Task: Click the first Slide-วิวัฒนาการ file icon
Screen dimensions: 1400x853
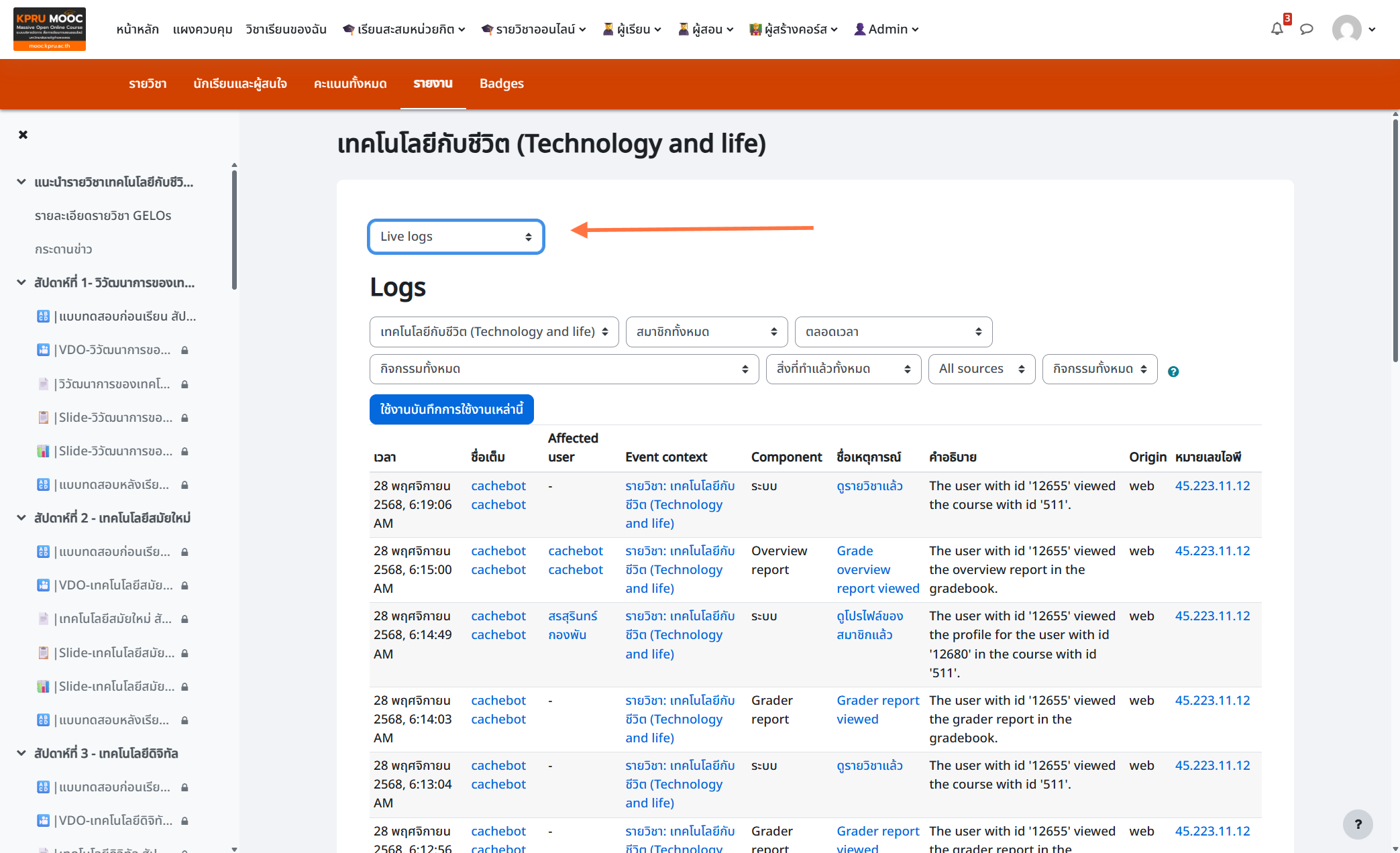Action: pyautogui.click(x=43, y=417)
